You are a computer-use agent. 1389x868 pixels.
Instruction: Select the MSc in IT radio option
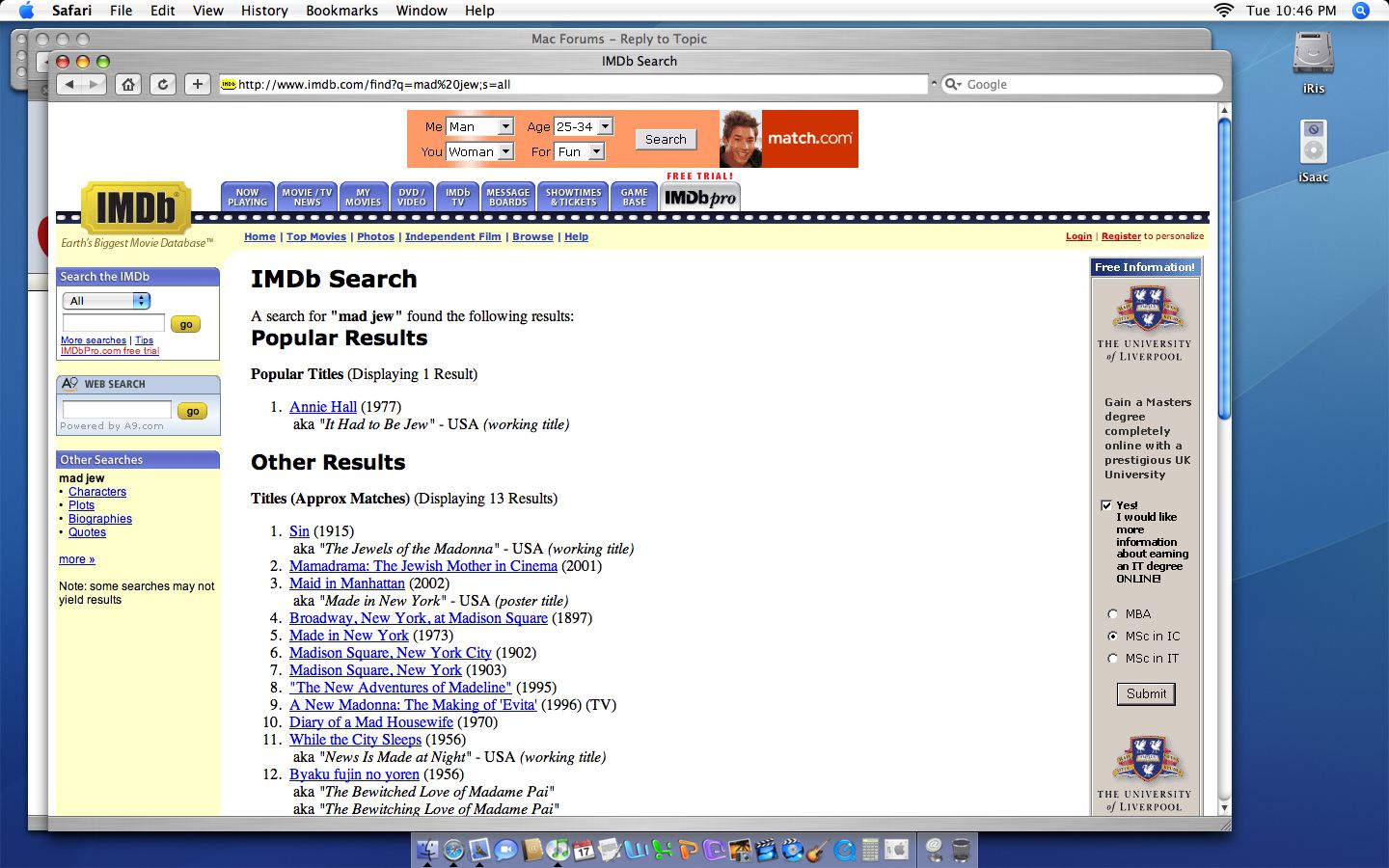[1112, 659]
